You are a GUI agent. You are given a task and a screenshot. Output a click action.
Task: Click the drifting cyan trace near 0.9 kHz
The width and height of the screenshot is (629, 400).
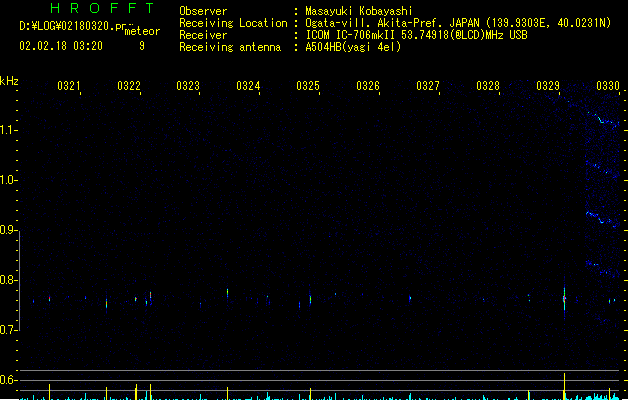601,219
